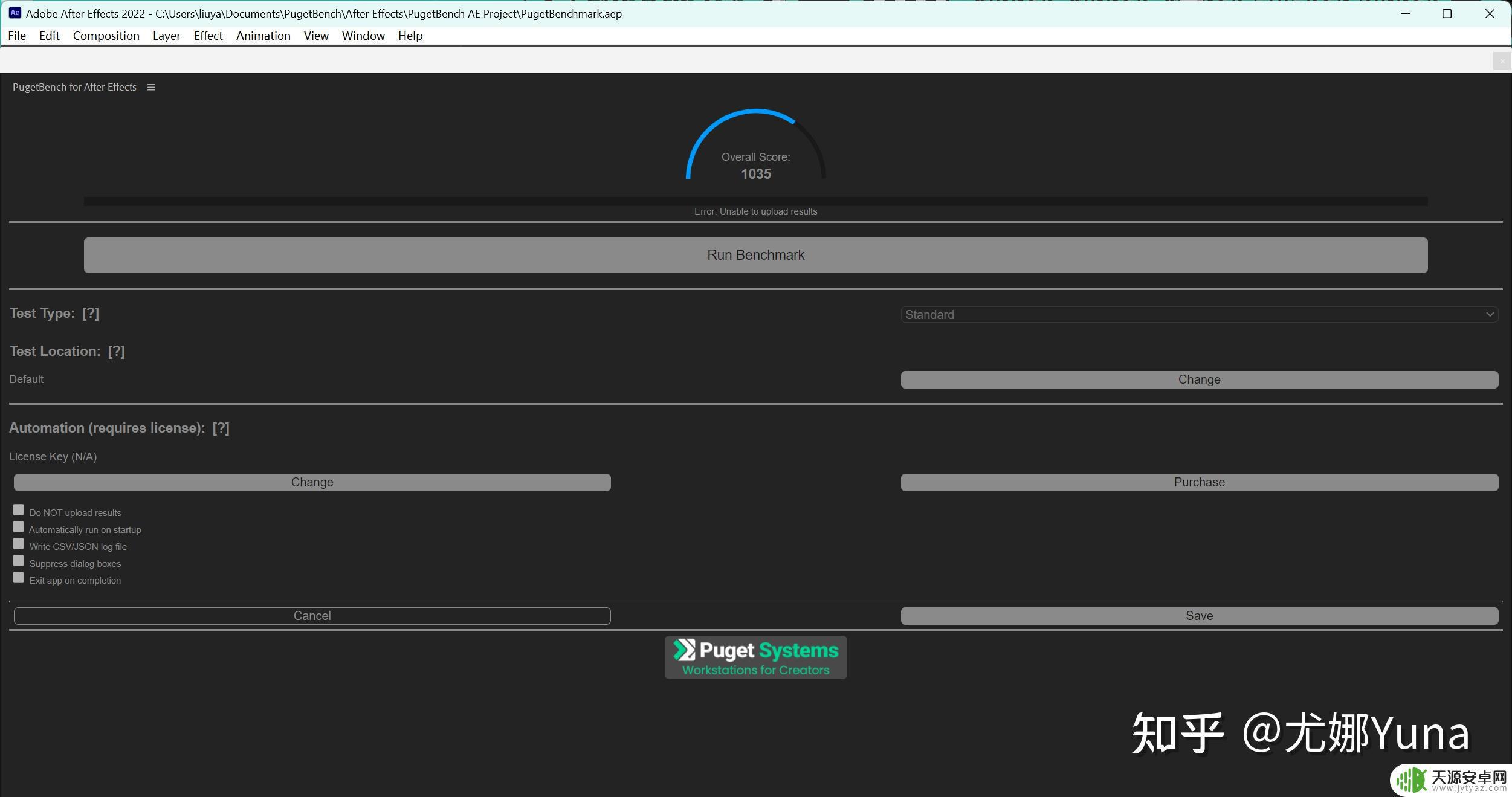Open the Help menu
This screenshot has height=797, width=1512.
pos(410,36)
